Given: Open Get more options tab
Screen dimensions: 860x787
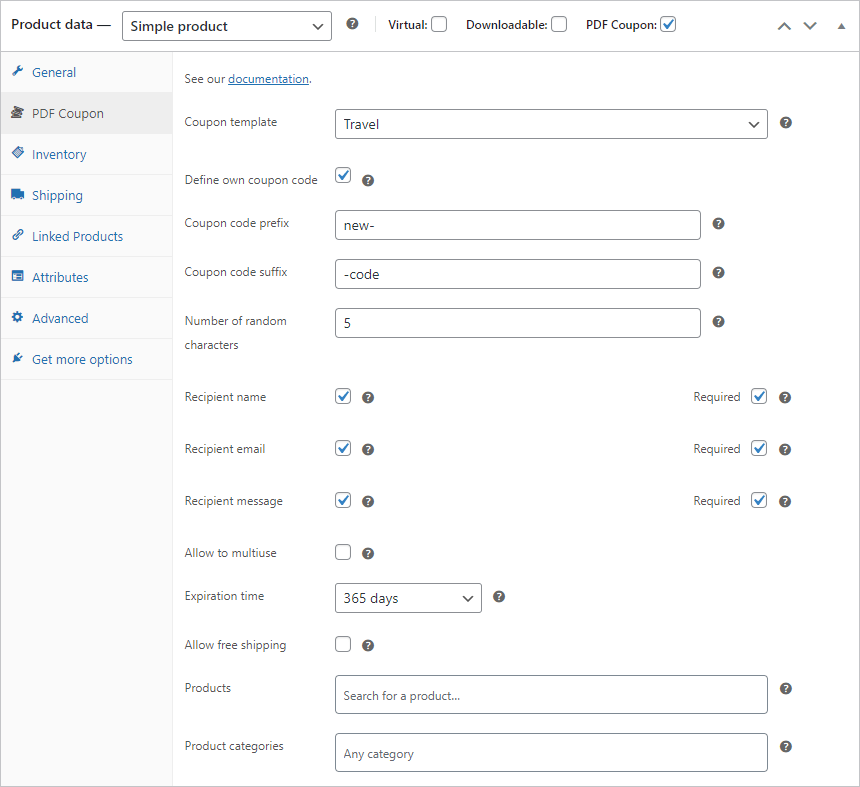Looking at the screenshot, I should (87, 360).
